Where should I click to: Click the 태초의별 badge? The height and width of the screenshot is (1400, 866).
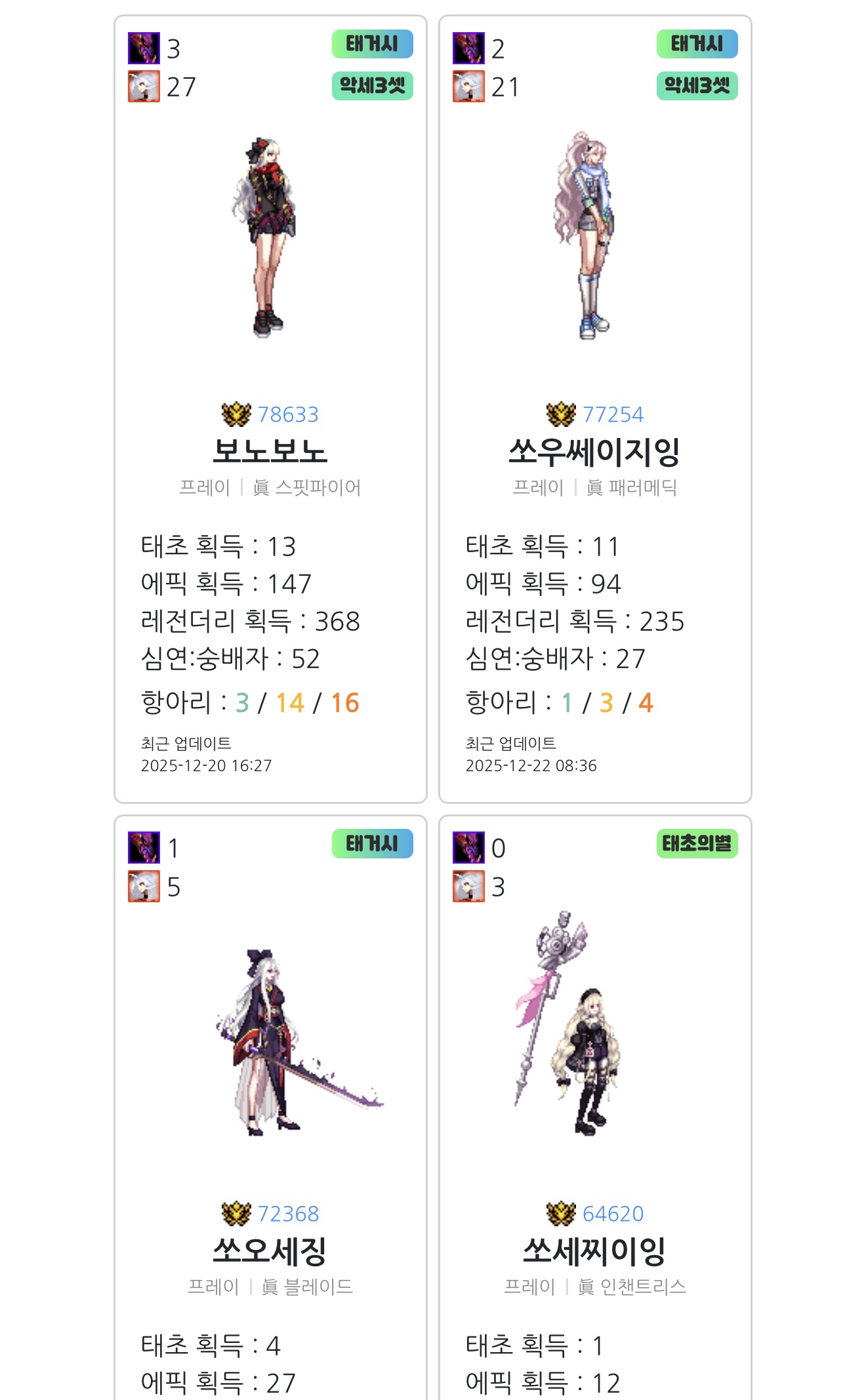[697, 843]
